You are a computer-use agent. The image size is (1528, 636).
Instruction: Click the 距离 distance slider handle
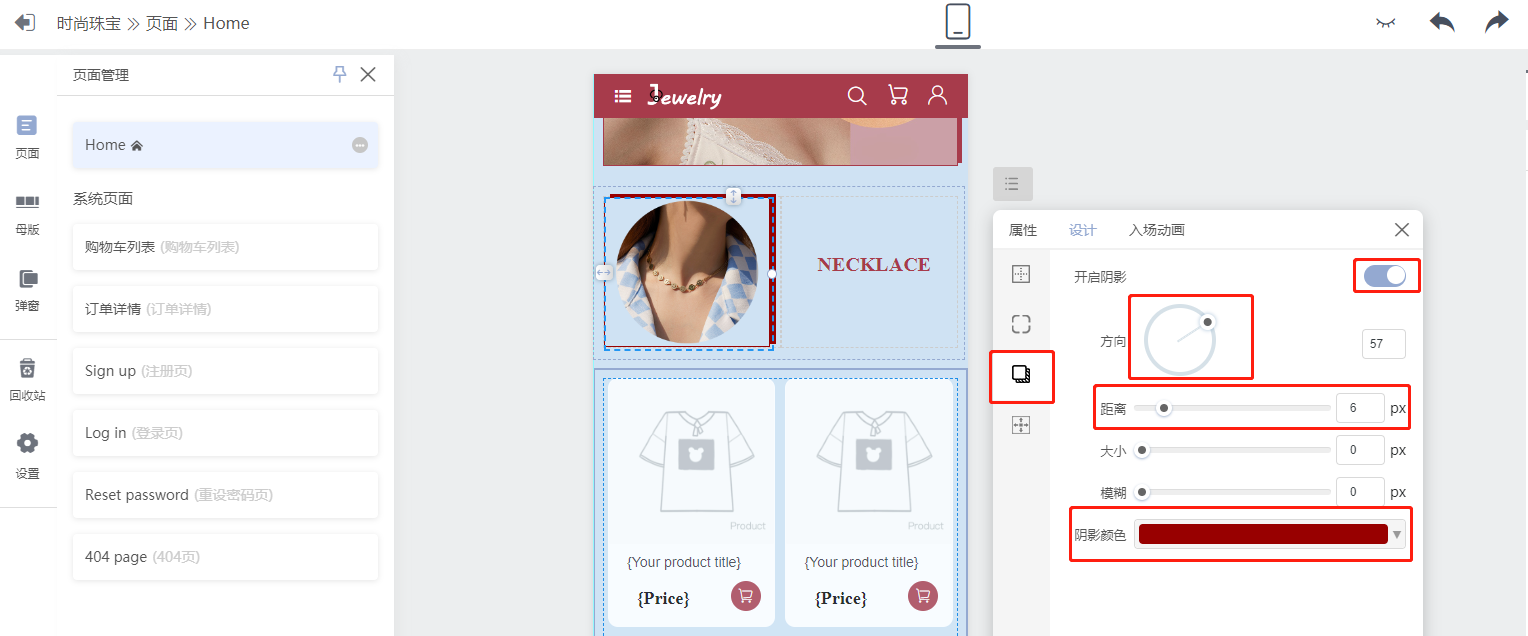(x=1164, y=408)
